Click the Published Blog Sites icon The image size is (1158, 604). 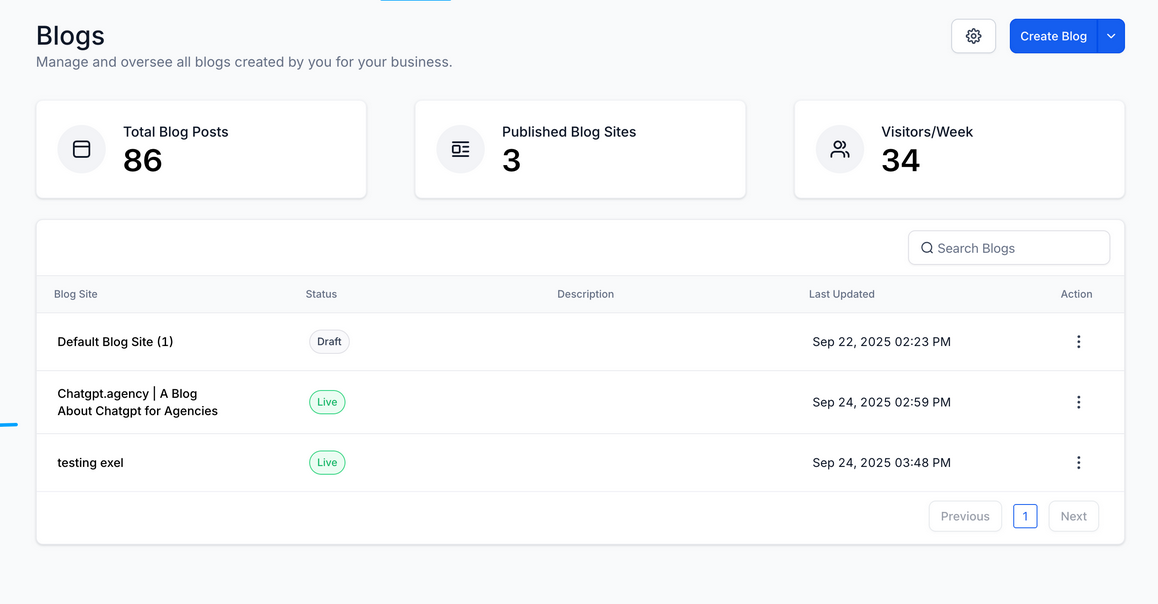(460, 149)
